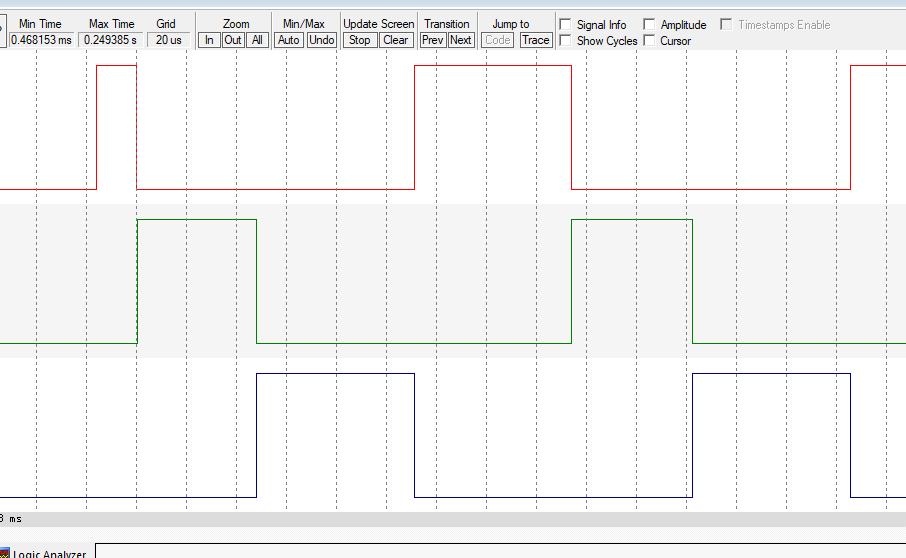Enable the Signal Info checkbox
Image resolution: width=906 pixels, height=558 pixels.
(x=566, y=24)
